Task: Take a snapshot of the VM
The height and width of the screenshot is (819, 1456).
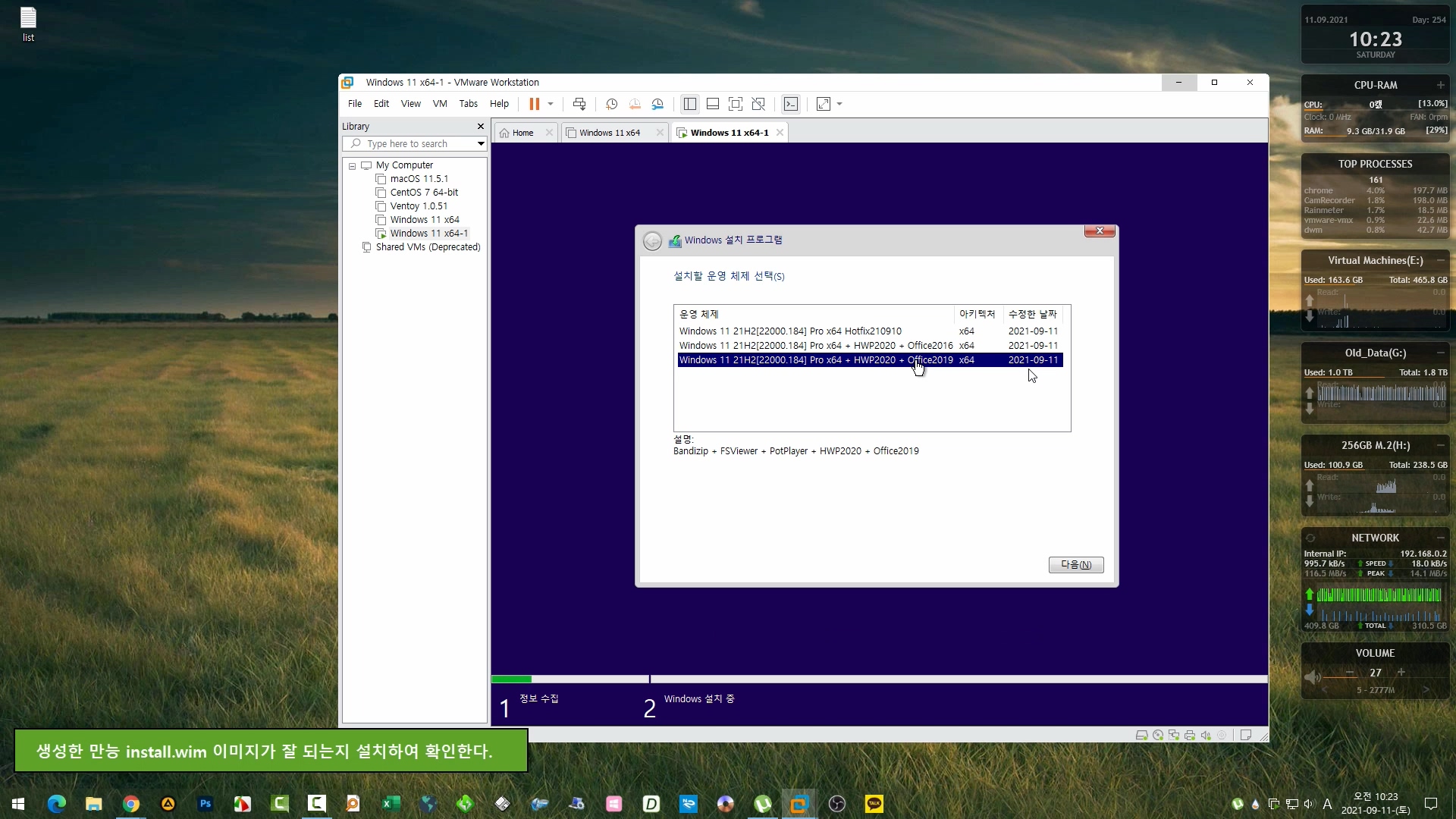Action: pos(611,104)
